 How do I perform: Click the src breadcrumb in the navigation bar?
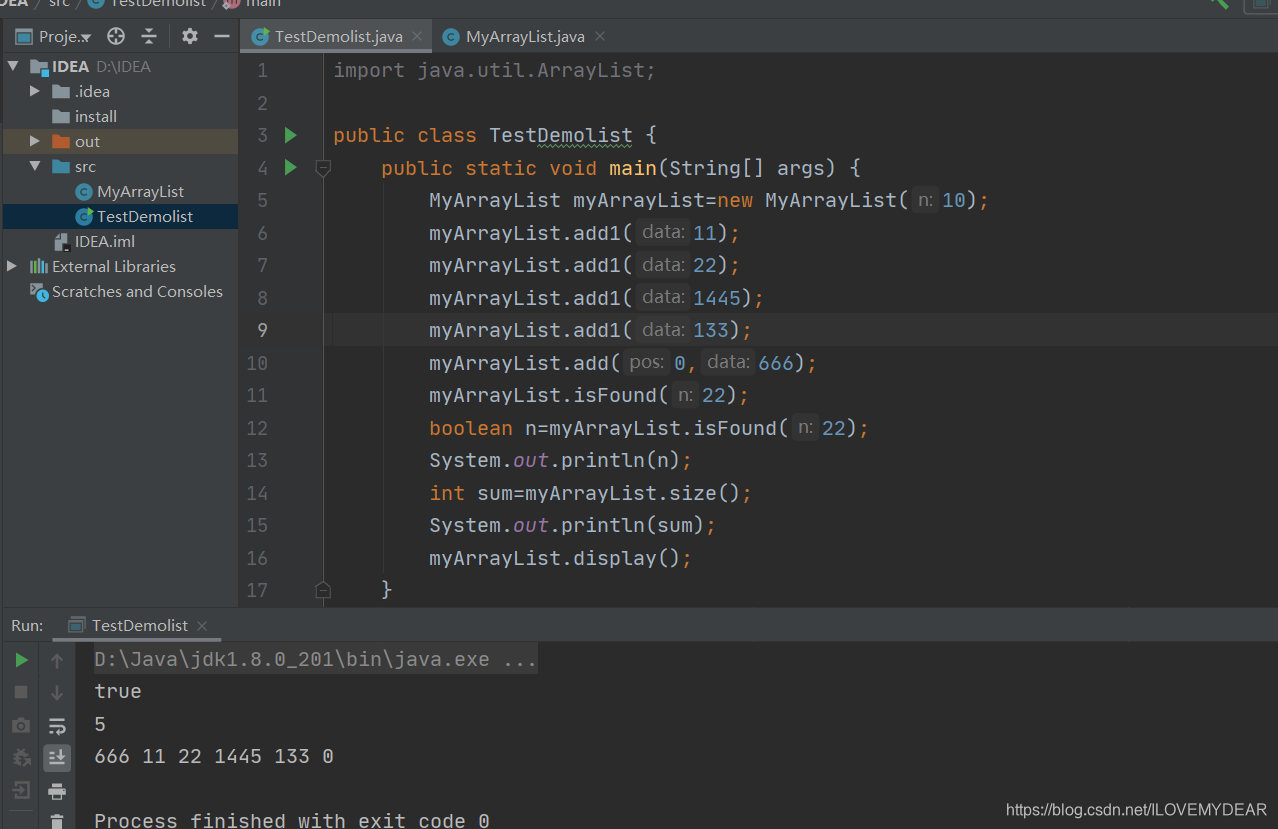pos(59,3)
